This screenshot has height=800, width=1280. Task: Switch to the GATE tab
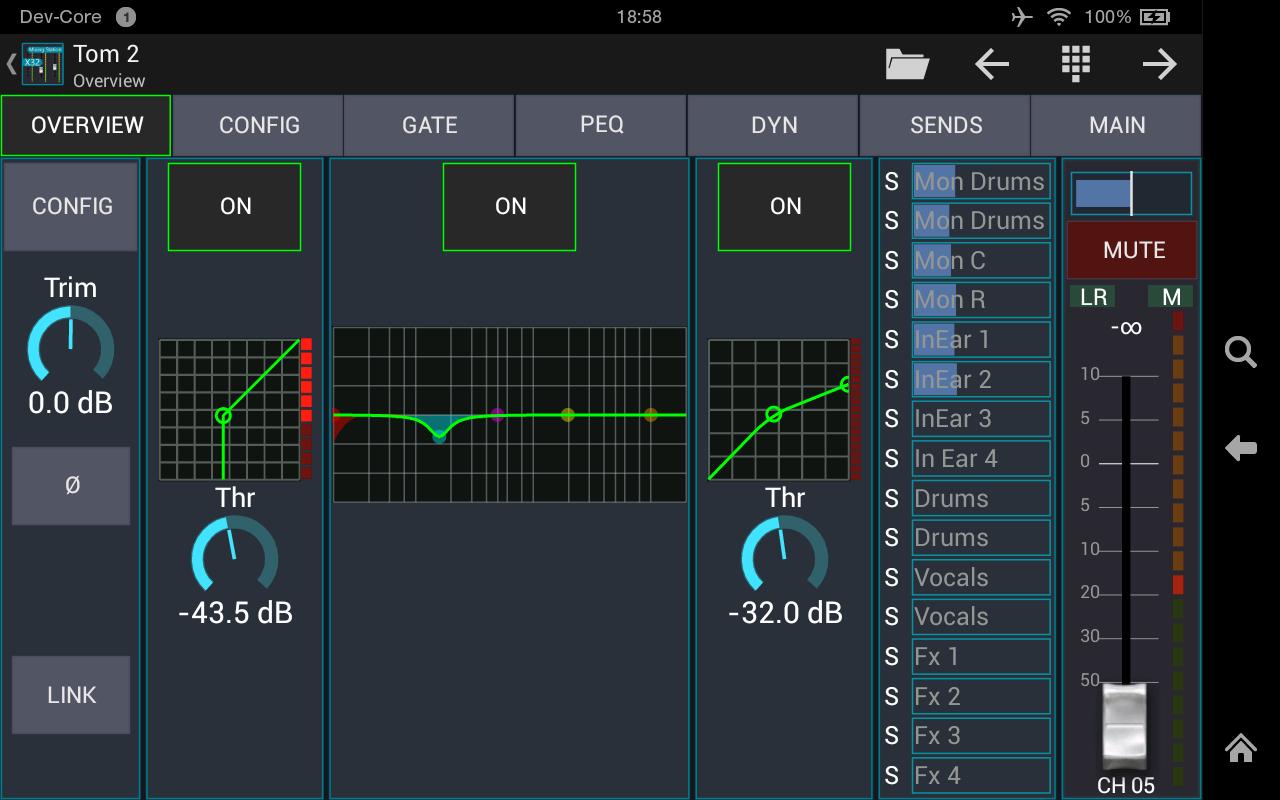point(428,125)
